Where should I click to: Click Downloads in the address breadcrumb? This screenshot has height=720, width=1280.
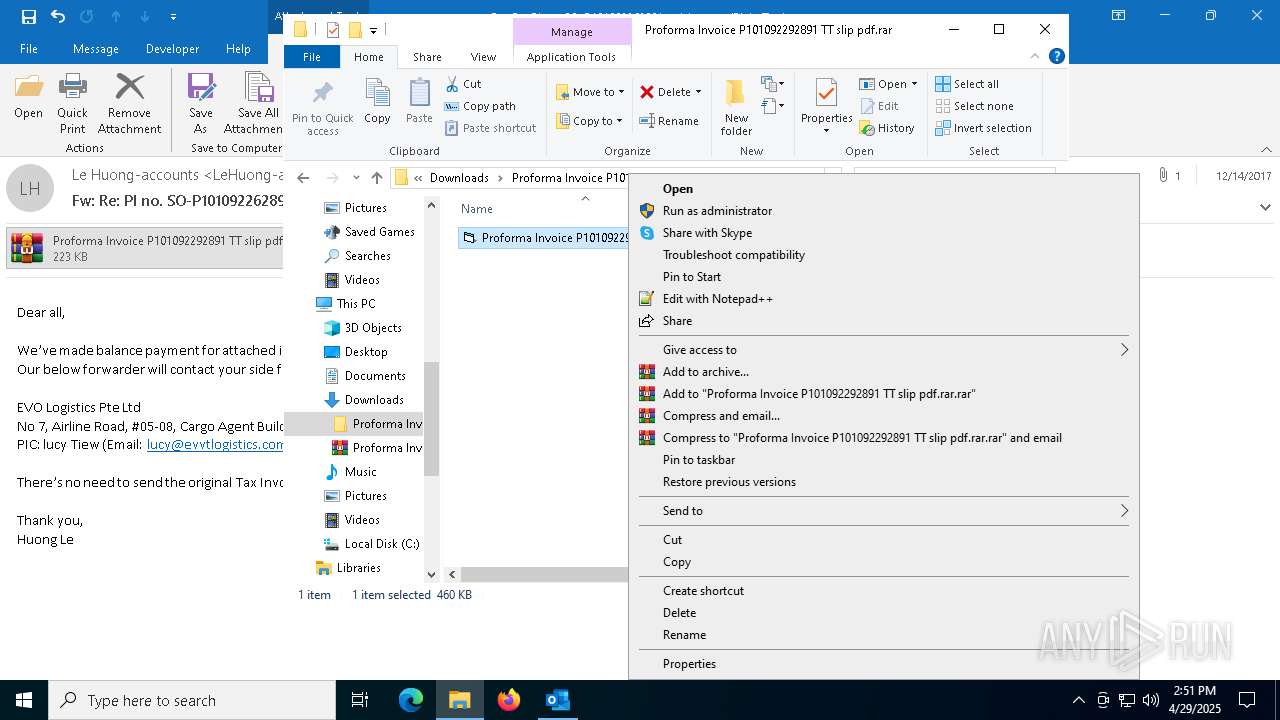(459, 178)
